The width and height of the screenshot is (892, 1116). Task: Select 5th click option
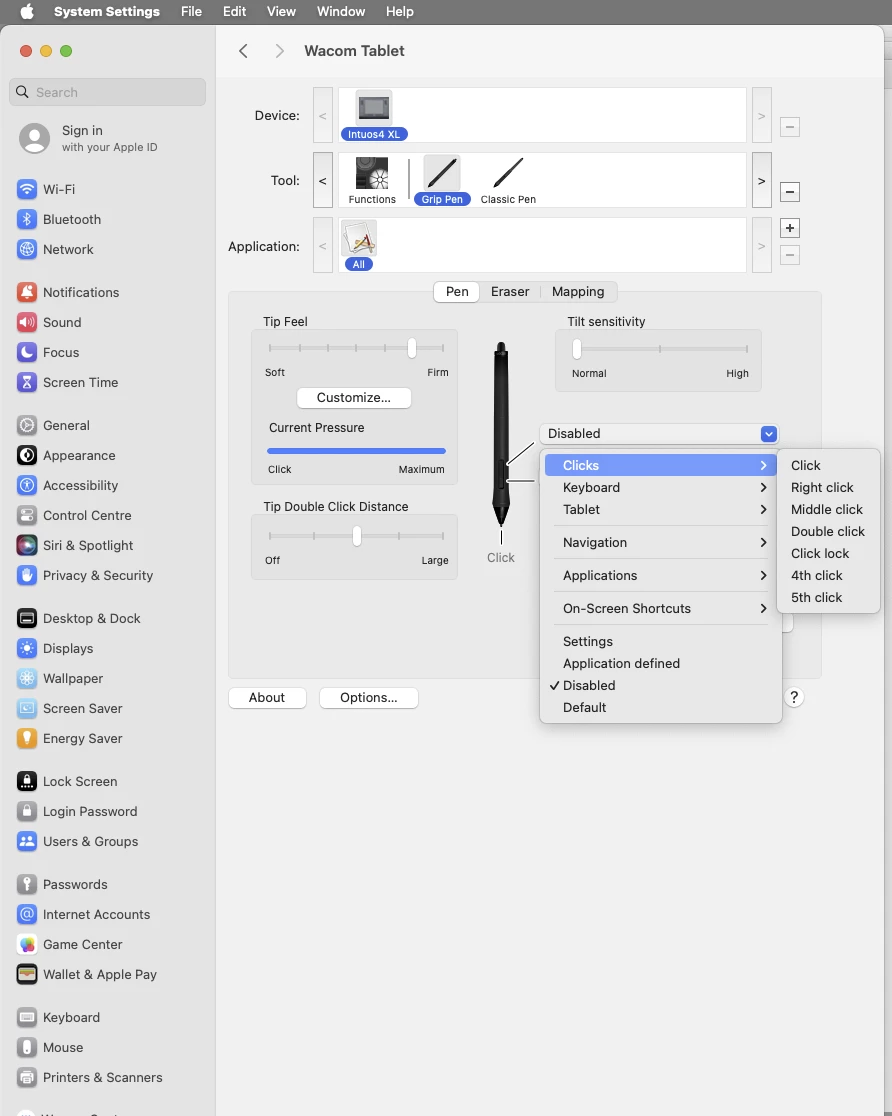tap(817, 598)
